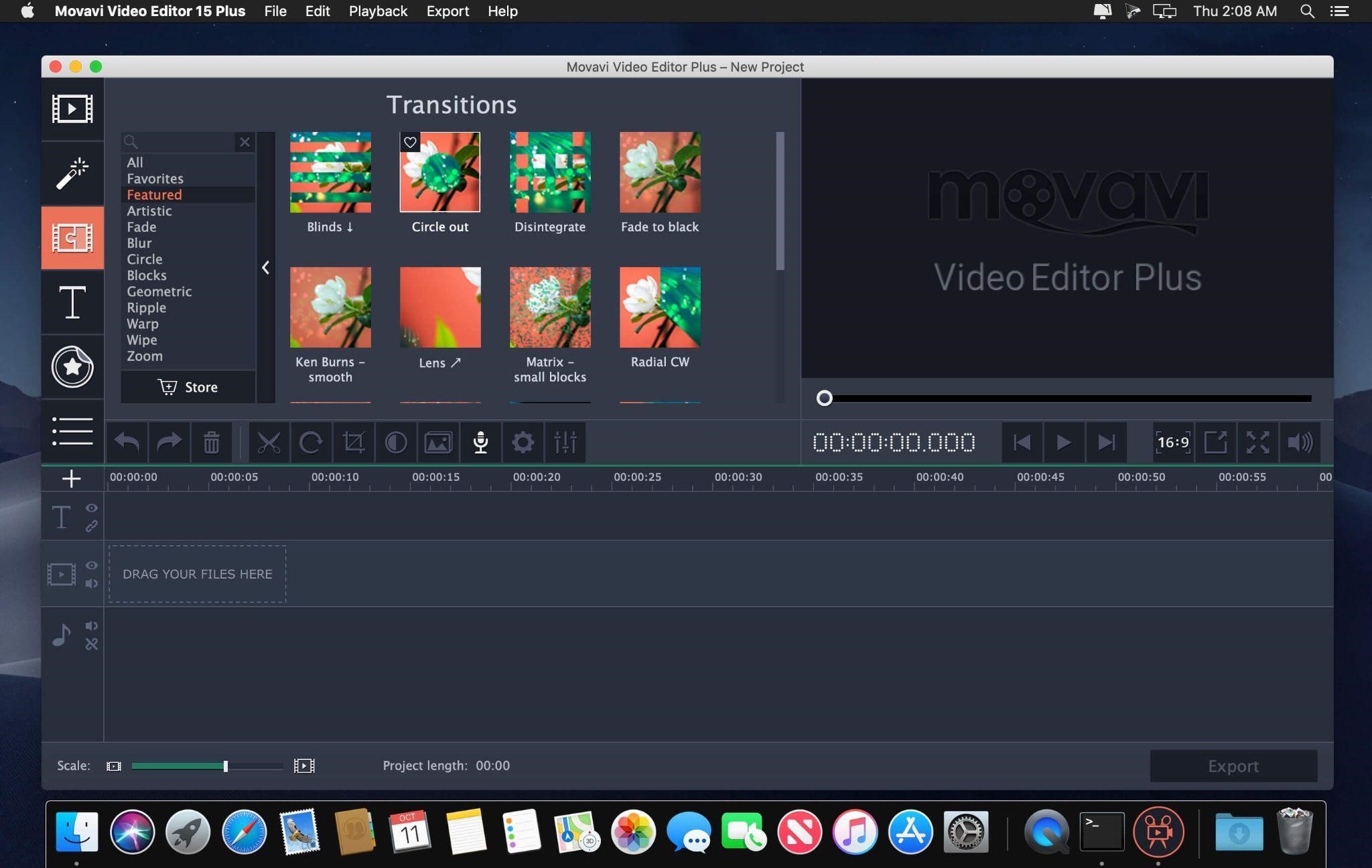Collapse the transitions sidebar panel
The height and width of the screenshot is (868, 1372).
pyautogui.click(x=266, y=266)
